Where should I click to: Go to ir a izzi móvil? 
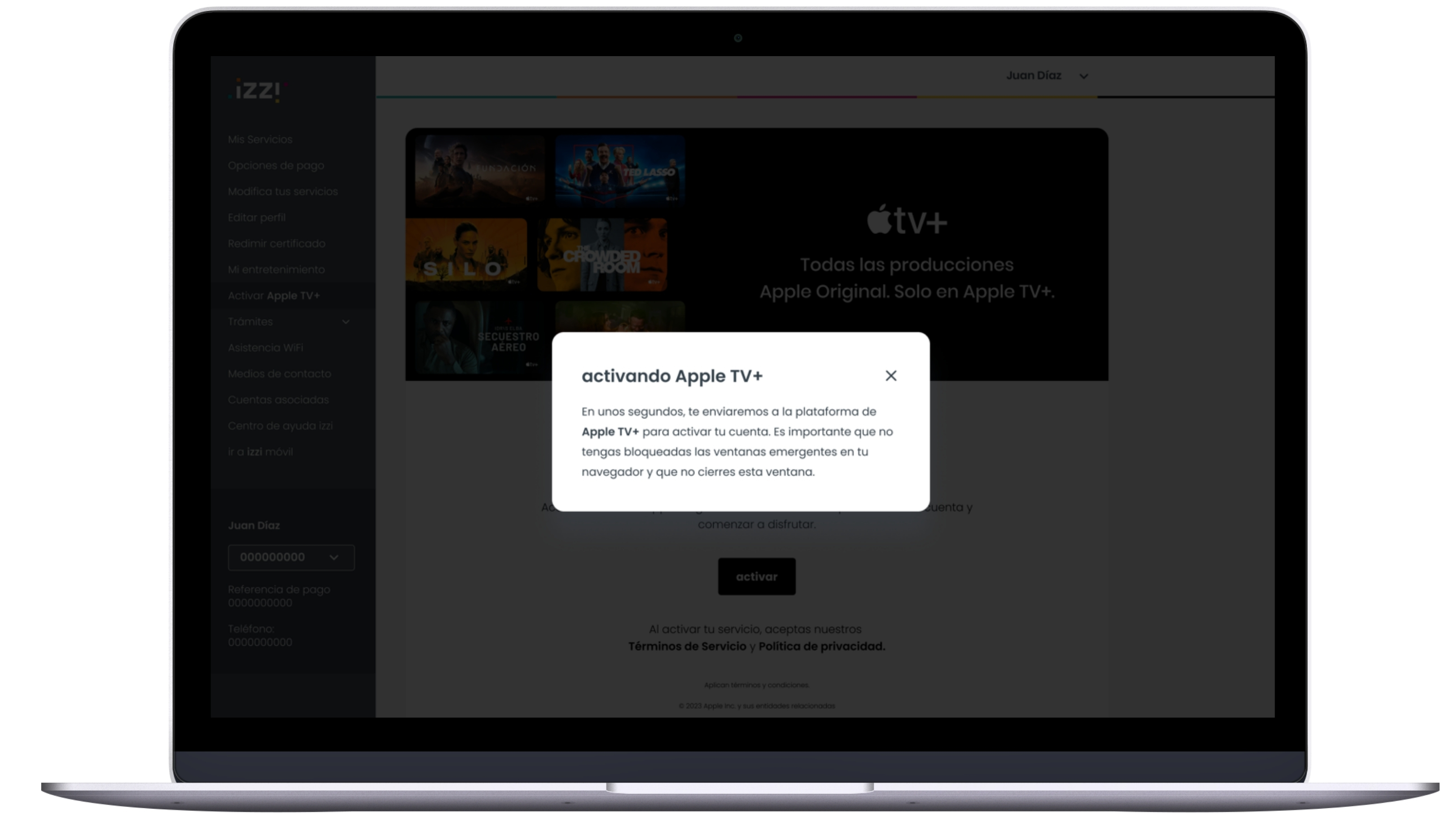pos(260,451)
